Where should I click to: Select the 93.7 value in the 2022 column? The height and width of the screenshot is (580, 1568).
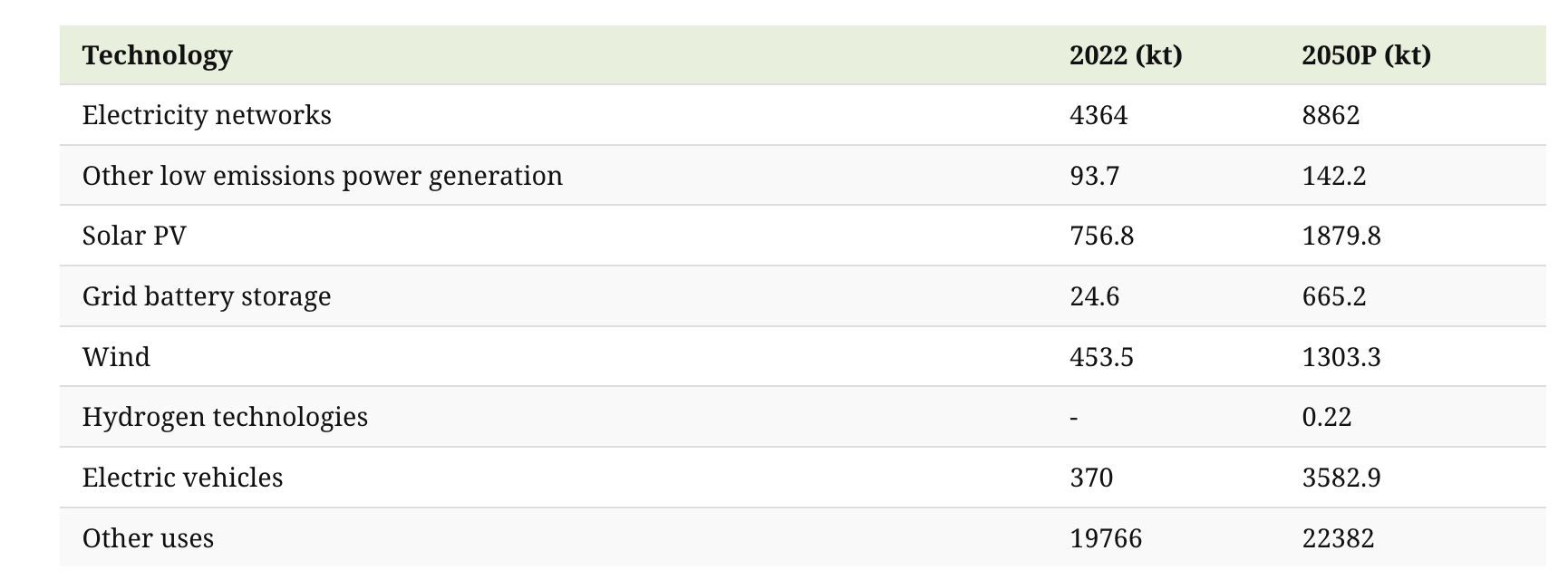(1094, 176)
